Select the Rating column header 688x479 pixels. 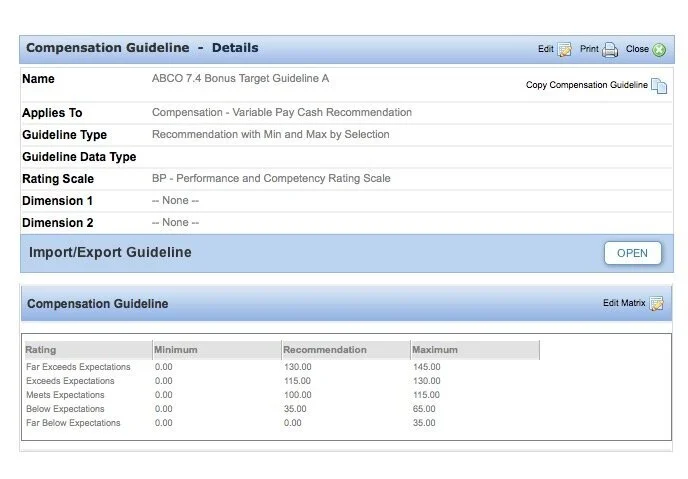pyautogui.click(x=88, y=350)
